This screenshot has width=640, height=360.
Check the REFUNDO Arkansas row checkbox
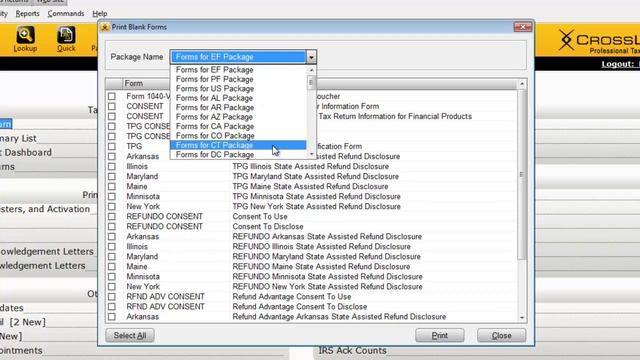(x=111, y=236)
